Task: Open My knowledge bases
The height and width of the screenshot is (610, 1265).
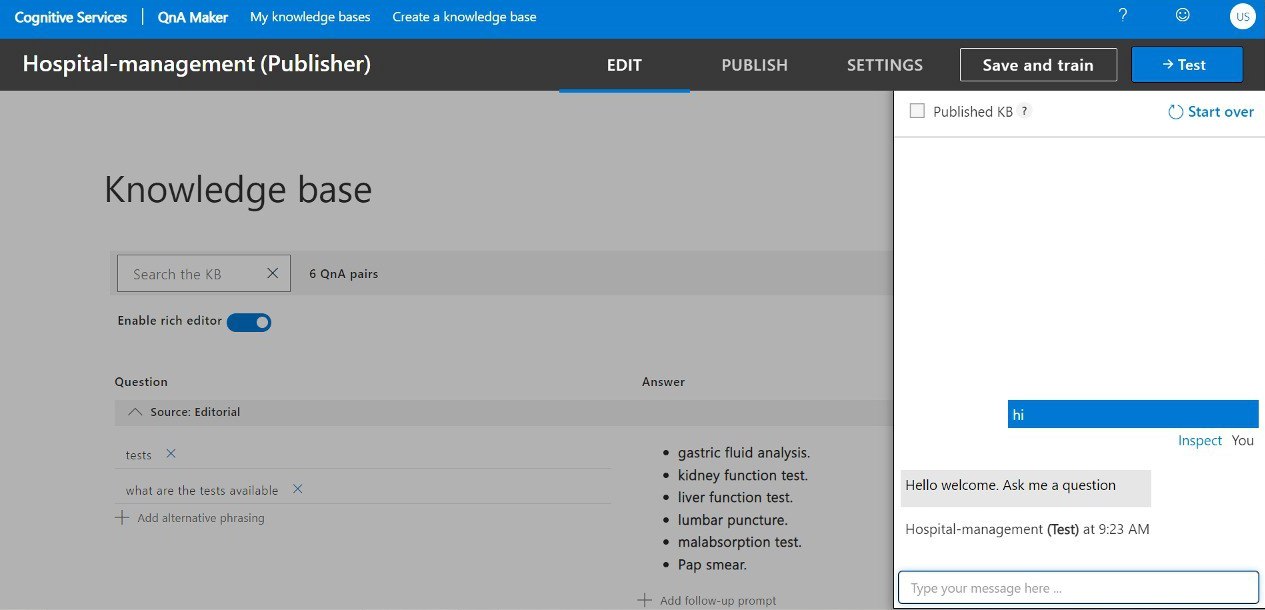Action: (x=310, y=17)
